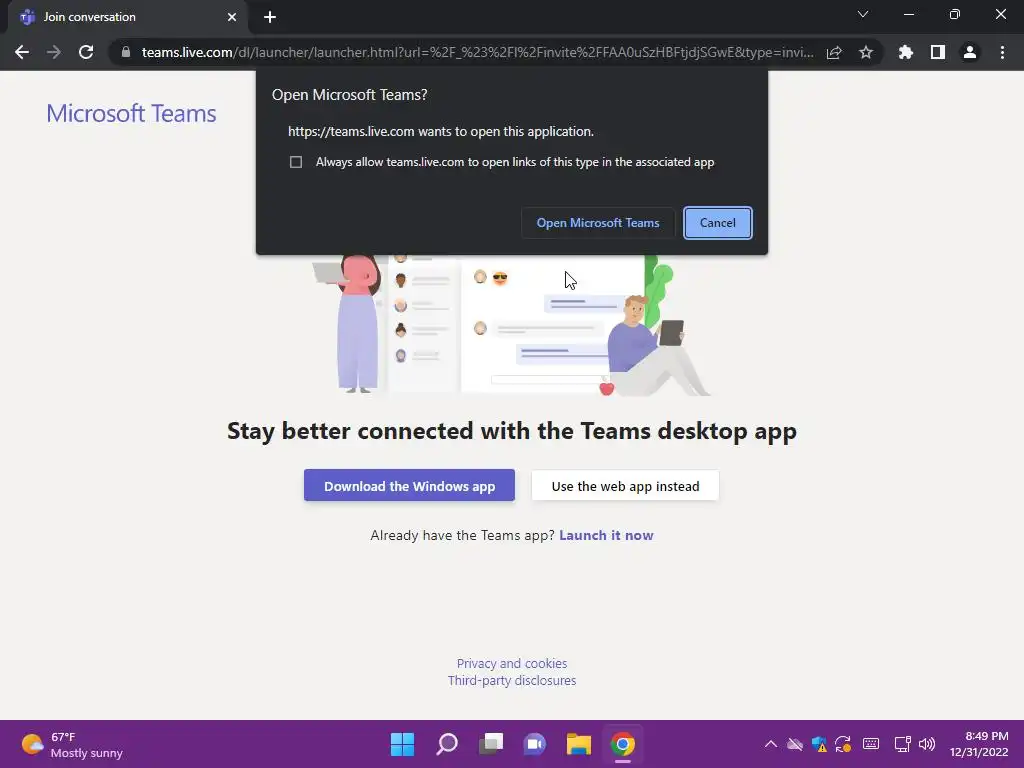Screen dimensions: 1024x768
Task: Click the Microsoft Teams logo text
Action: 131,114
